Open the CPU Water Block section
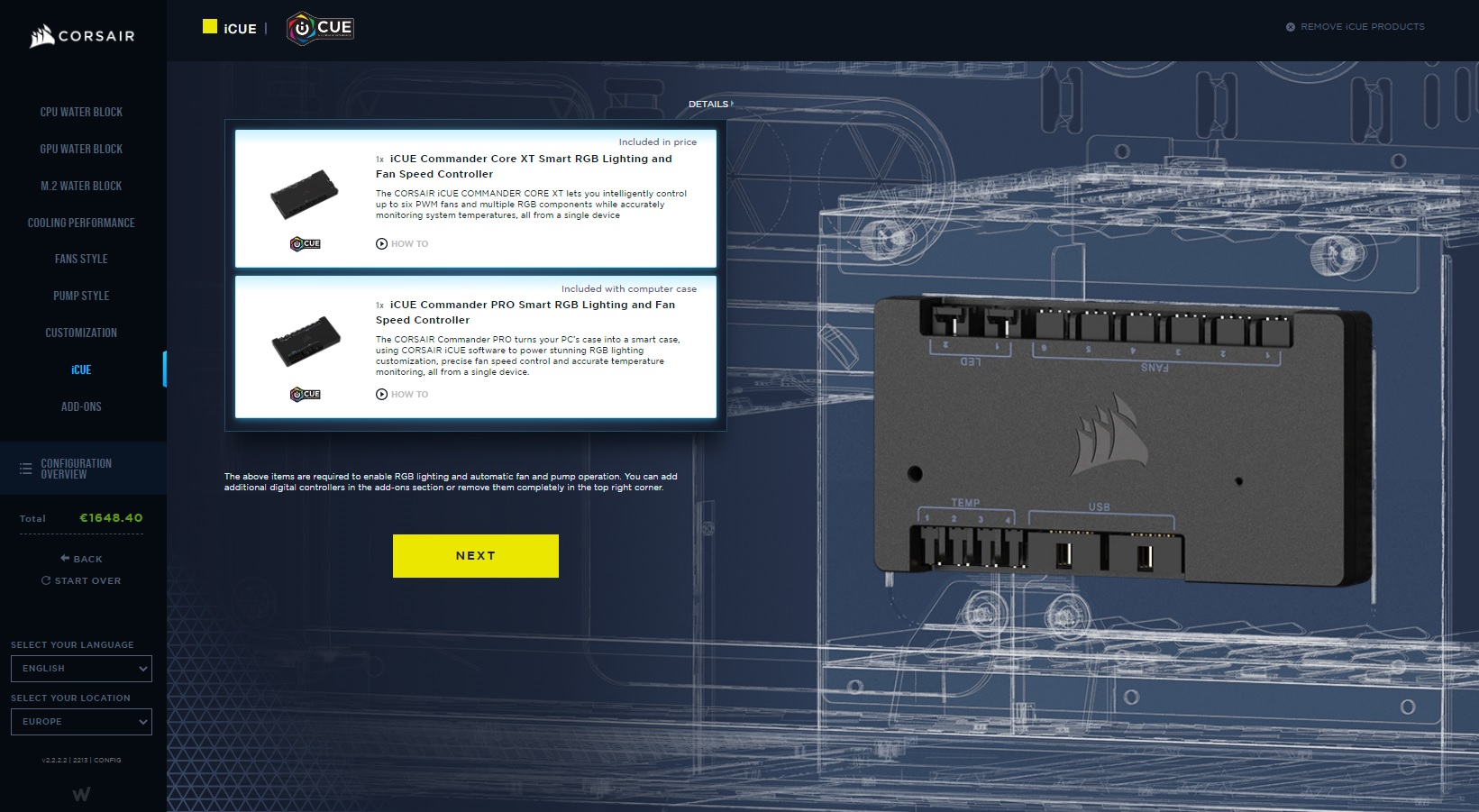1479x812 pixels. 81,112
